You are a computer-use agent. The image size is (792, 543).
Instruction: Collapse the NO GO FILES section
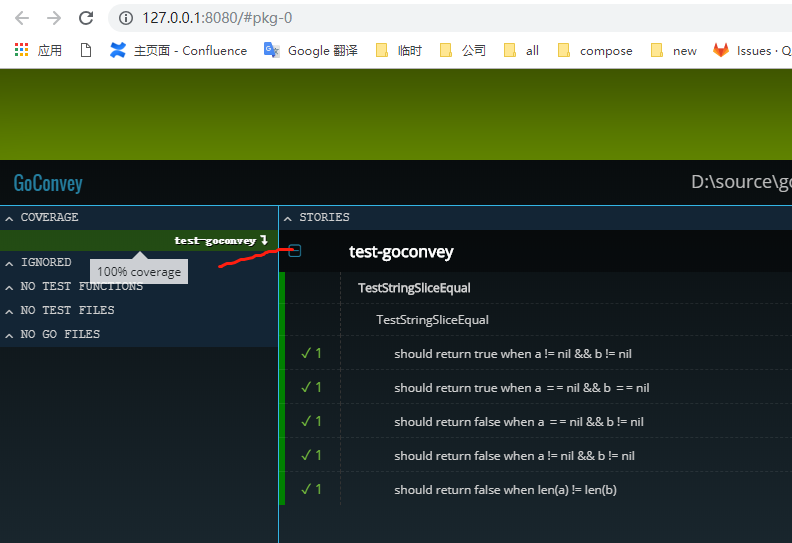(x=9, y=335)
